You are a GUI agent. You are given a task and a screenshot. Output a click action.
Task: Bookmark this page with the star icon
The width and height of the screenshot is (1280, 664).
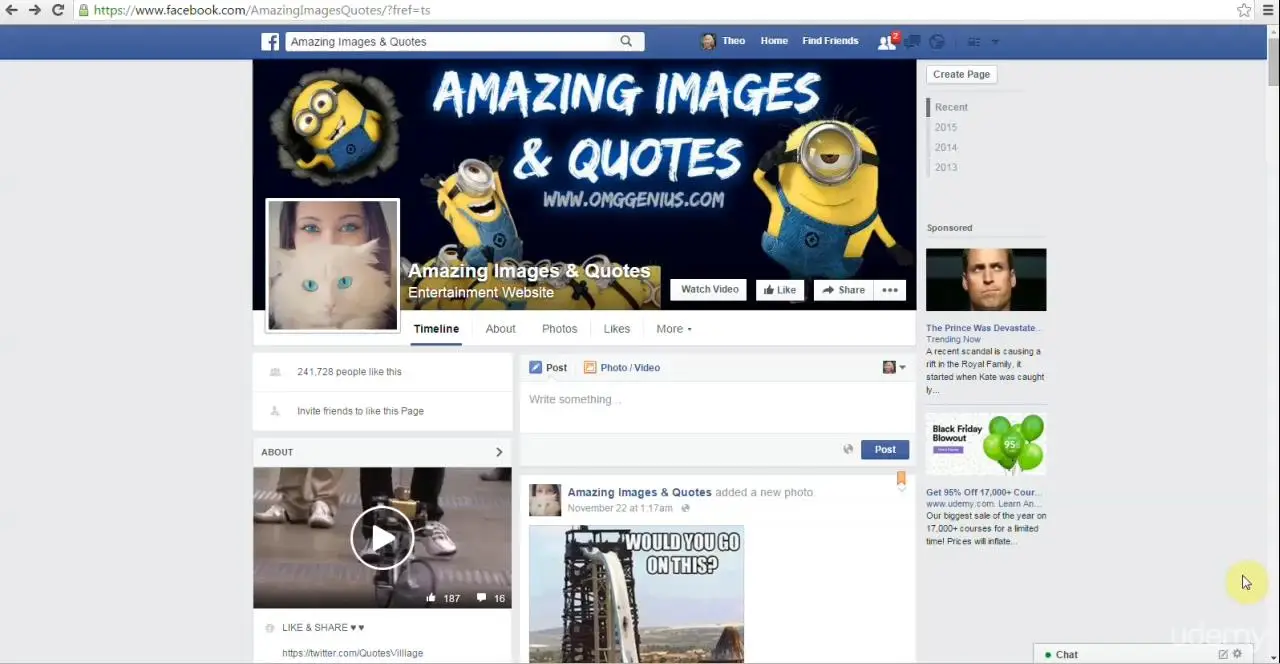coord(1244,10)
